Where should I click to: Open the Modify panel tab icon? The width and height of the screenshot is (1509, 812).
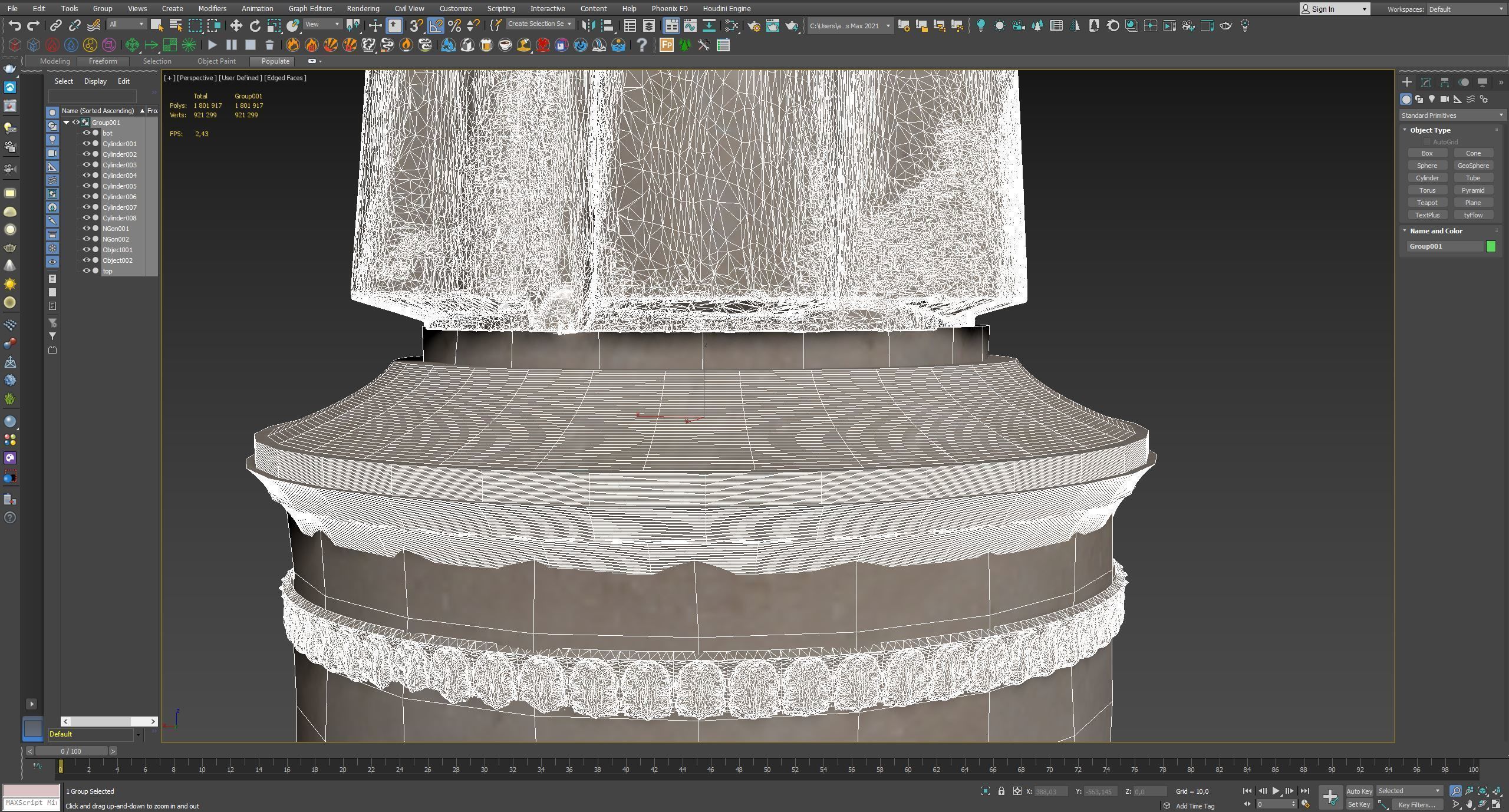point(1425,82)
